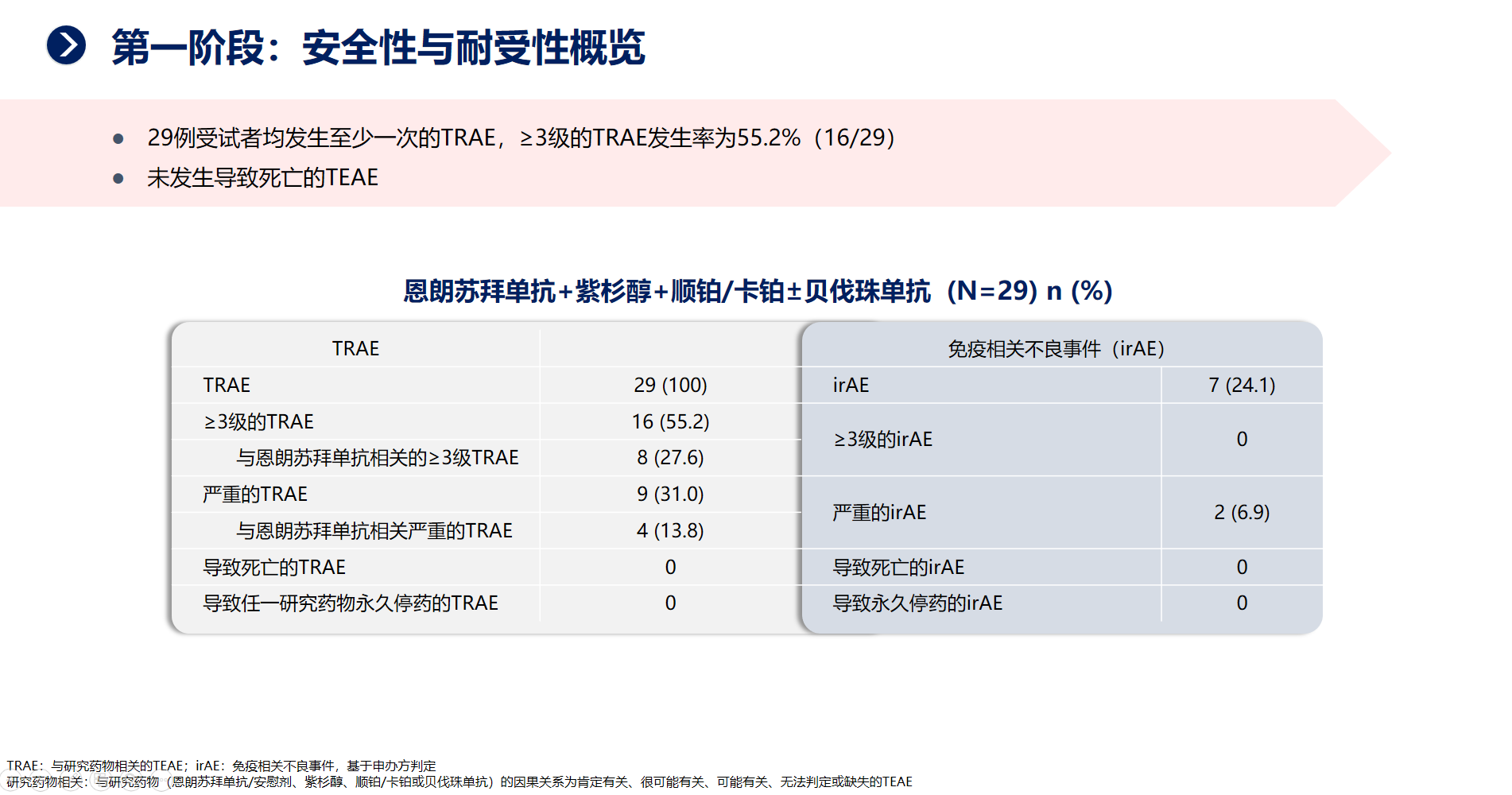
Task: Click the 7 (24.1) irAE value
Action: coord(1241,385)
